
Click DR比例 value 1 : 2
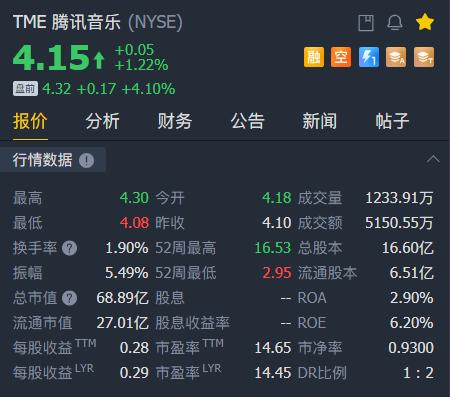tap(418, 373)
